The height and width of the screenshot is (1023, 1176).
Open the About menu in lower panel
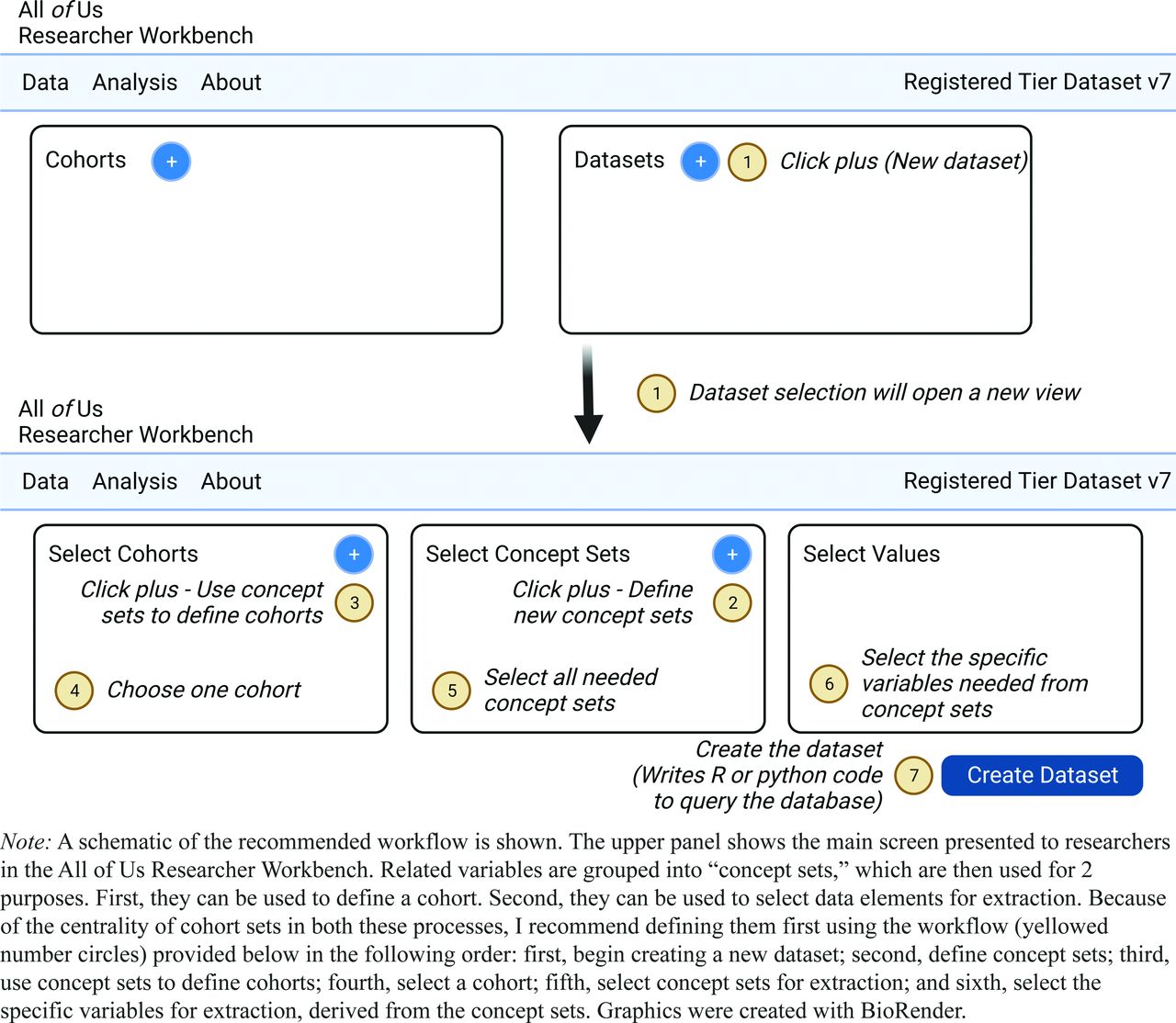tap(232, 481)
